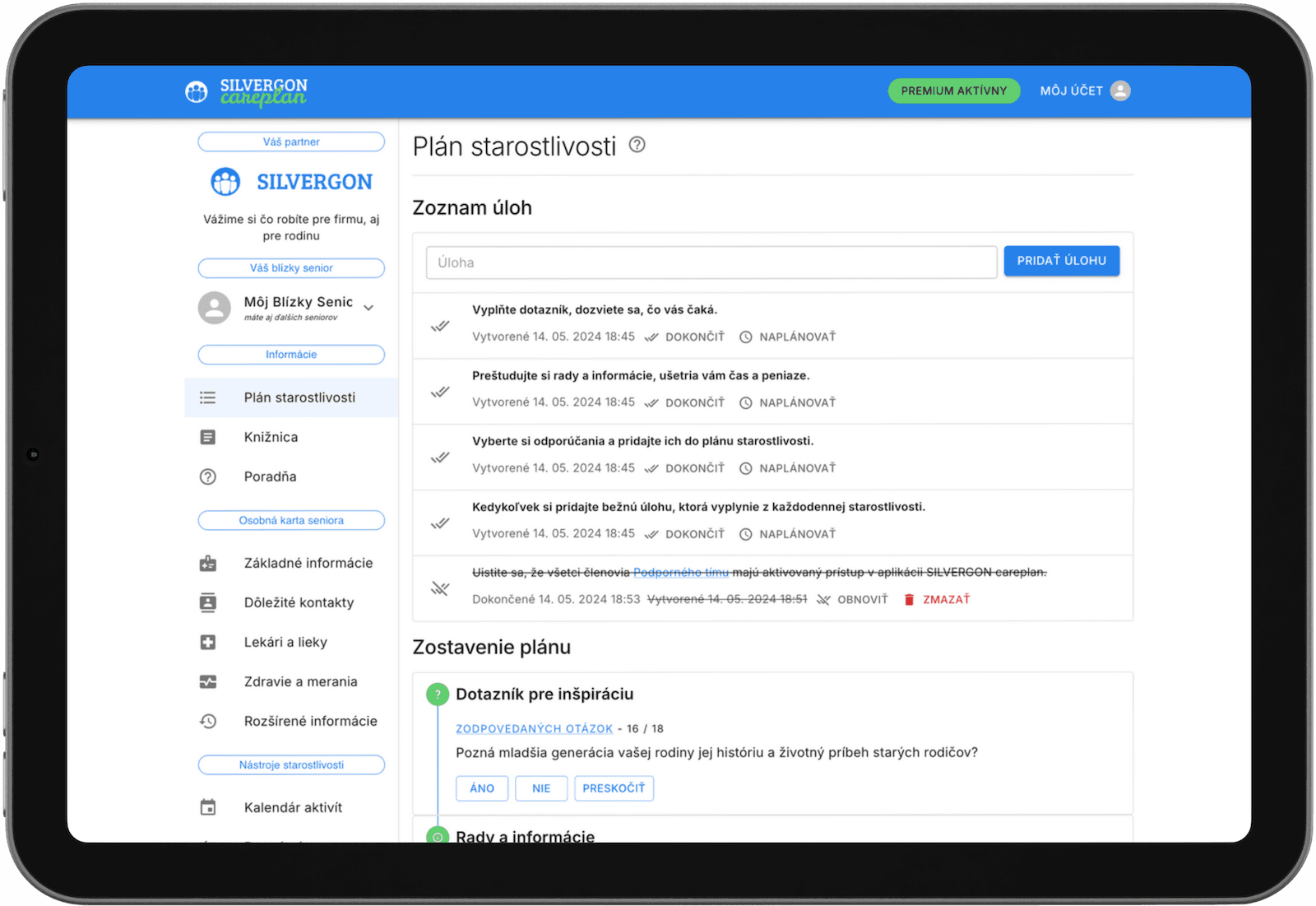Mark the Vyplňte dotazník task as done

pos(440,326)
